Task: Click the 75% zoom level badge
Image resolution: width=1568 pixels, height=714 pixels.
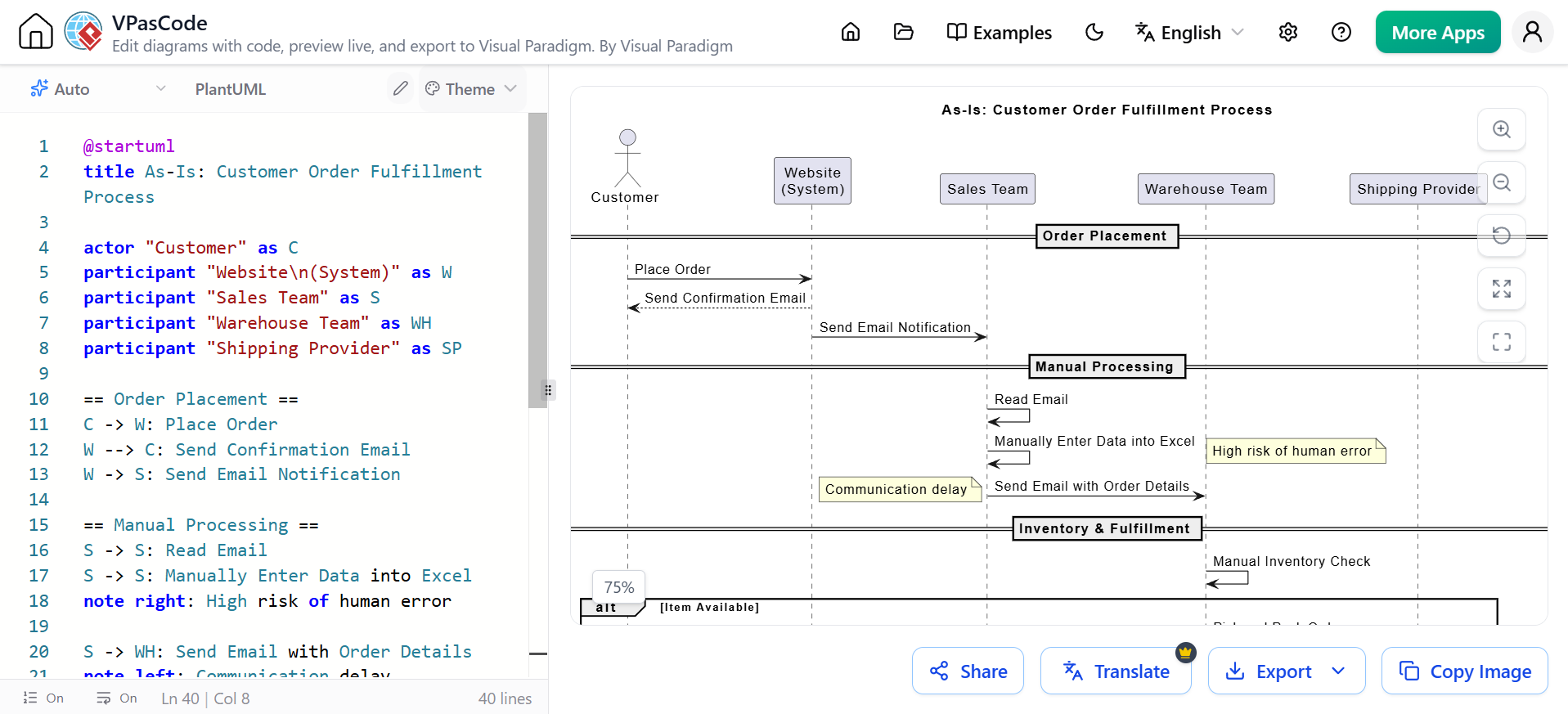Action: click(619, 587)
